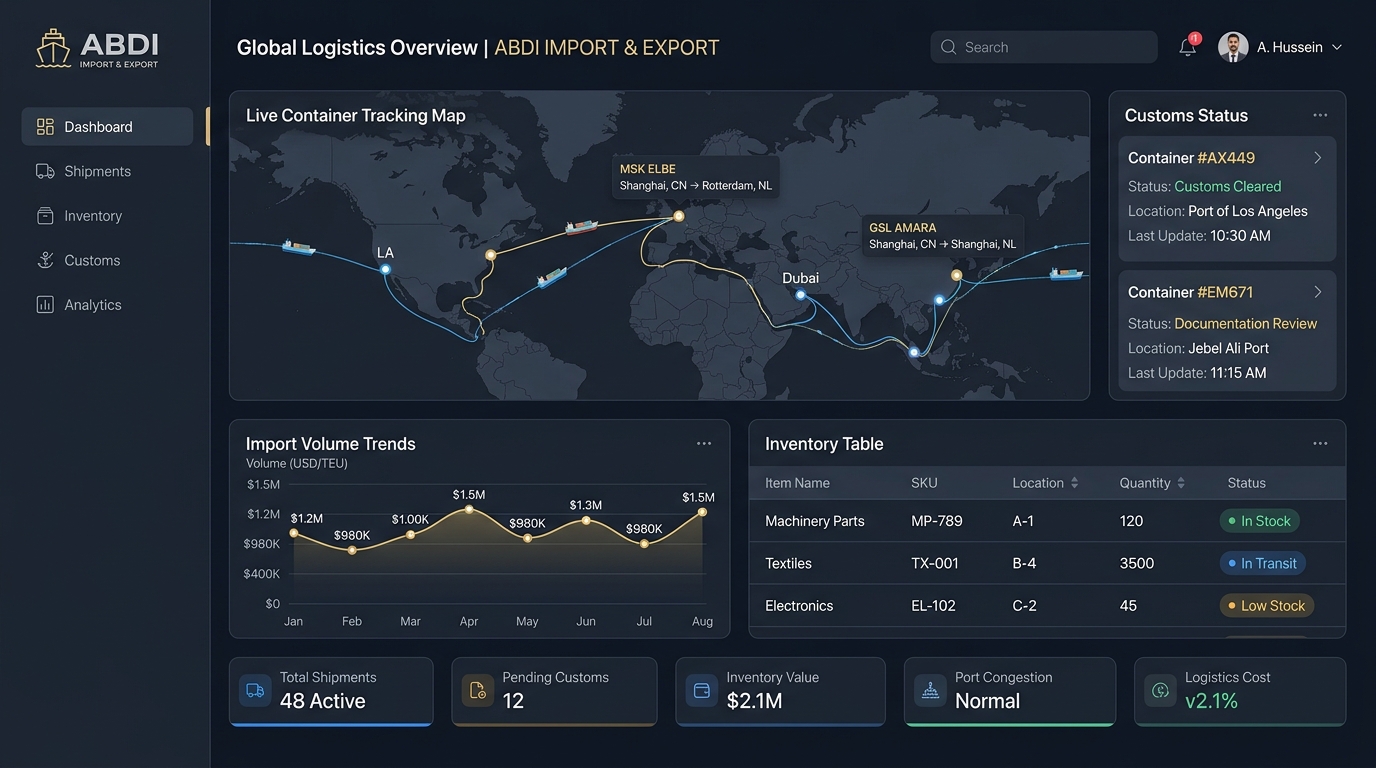Click the Shipments truck icon
This screenshot has height=768, width=1376.
tap(45, 171)
